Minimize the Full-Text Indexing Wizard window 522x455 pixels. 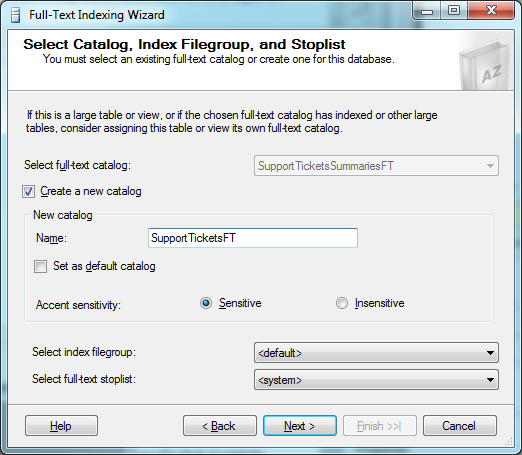427,11
